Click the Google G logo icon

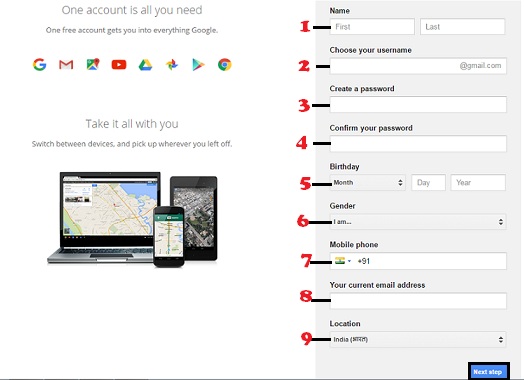[x=39, y=64]
